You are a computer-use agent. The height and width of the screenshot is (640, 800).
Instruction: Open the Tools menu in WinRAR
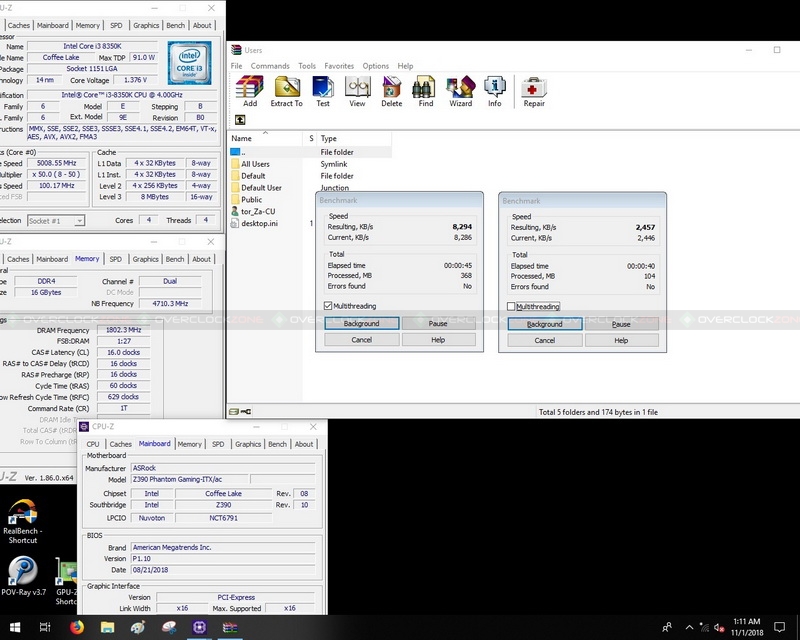tap(307, 66)
